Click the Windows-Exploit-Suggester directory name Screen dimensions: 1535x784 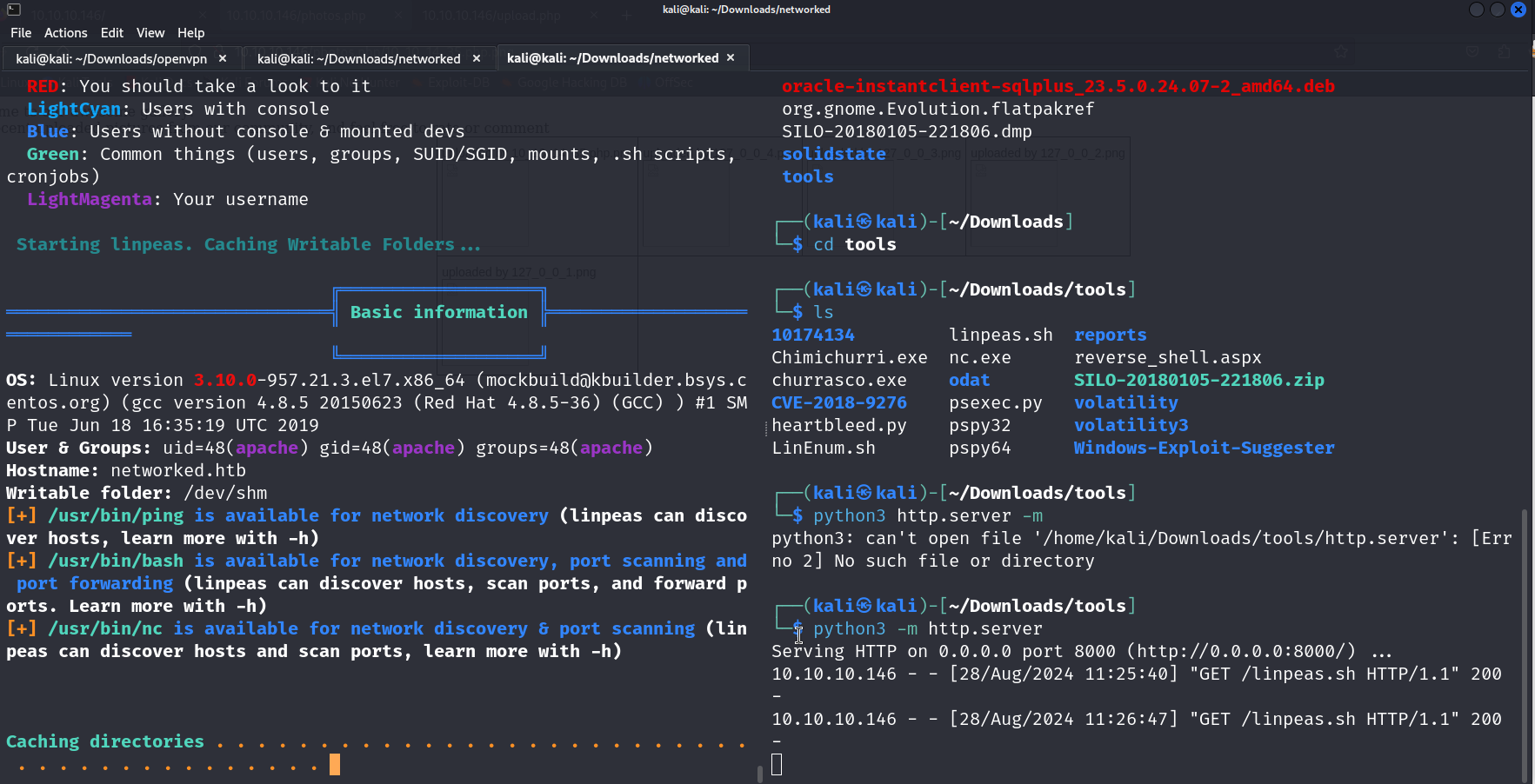1204,448
